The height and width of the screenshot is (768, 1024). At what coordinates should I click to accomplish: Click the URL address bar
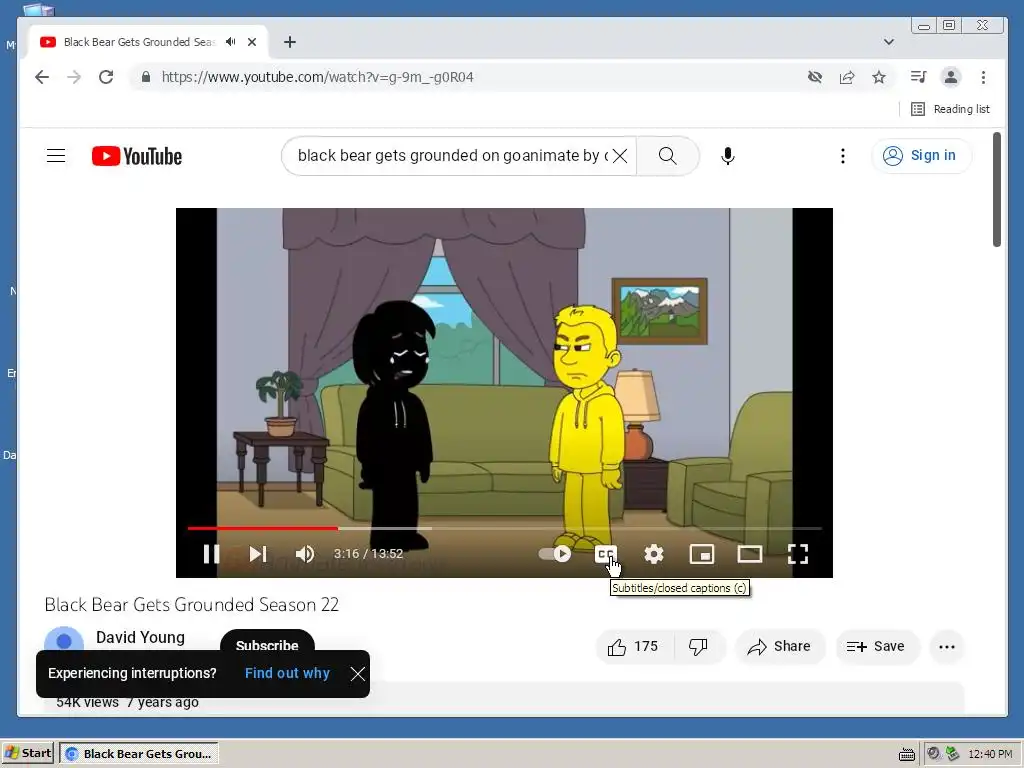[470, 77]
